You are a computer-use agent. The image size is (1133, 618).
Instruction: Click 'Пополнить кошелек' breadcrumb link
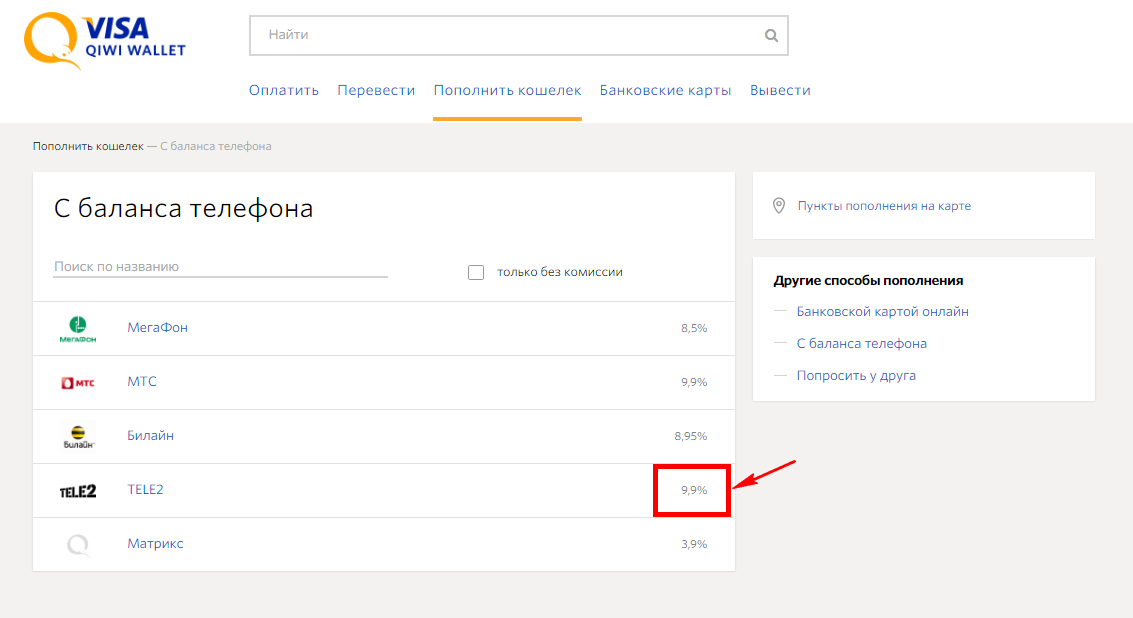click(x=88, y=146)
